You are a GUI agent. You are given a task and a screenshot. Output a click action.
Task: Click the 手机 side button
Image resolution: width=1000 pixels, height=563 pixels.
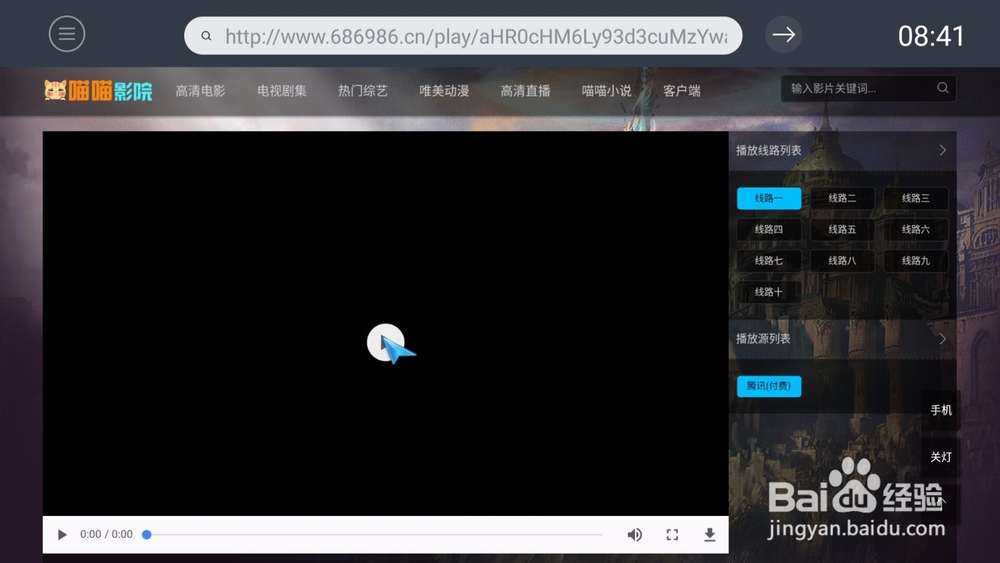pyautogui.click(x=941, y=410)
